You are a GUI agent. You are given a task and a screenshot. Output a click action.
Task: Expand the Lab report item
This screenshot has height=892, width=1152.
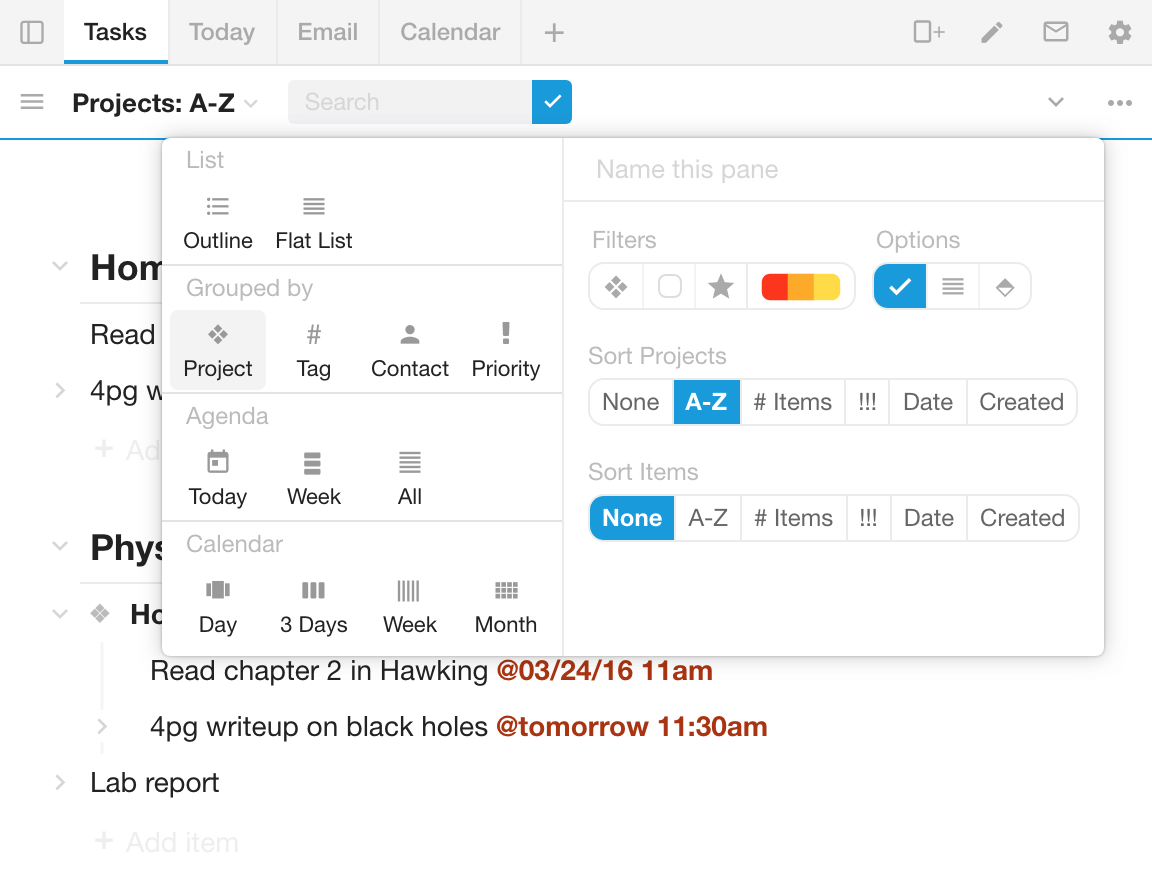coord(60,783)
